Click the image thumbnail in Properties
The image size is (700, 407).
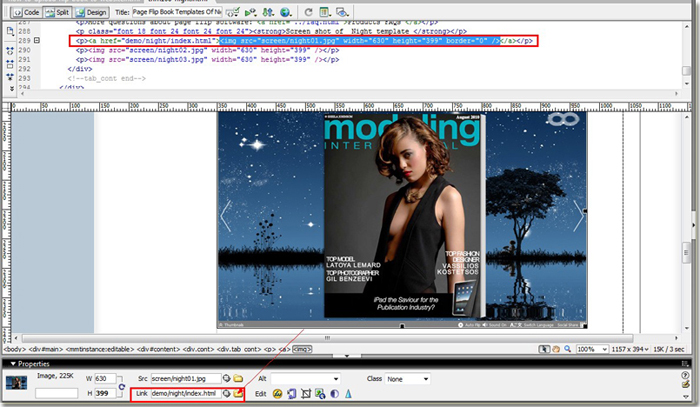(x=17, y=382)
